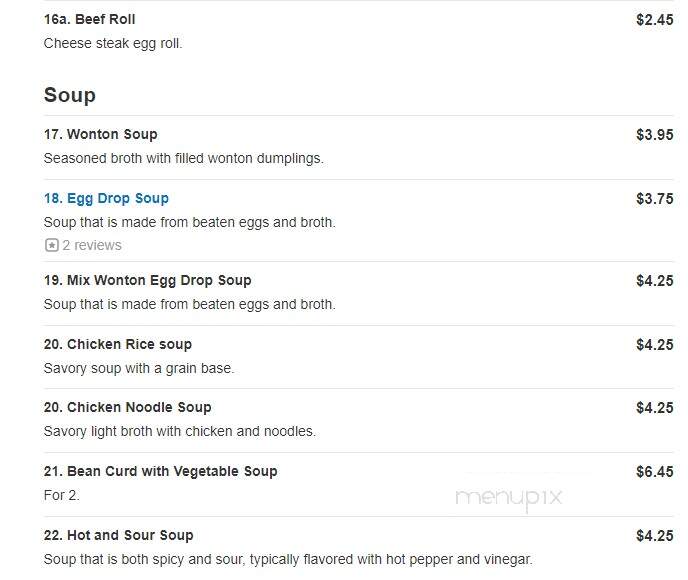The width and height of the screenshot is (688, 580).
Task: Click the $2.45 Beef Roll price
Action: tap(655, 20)
